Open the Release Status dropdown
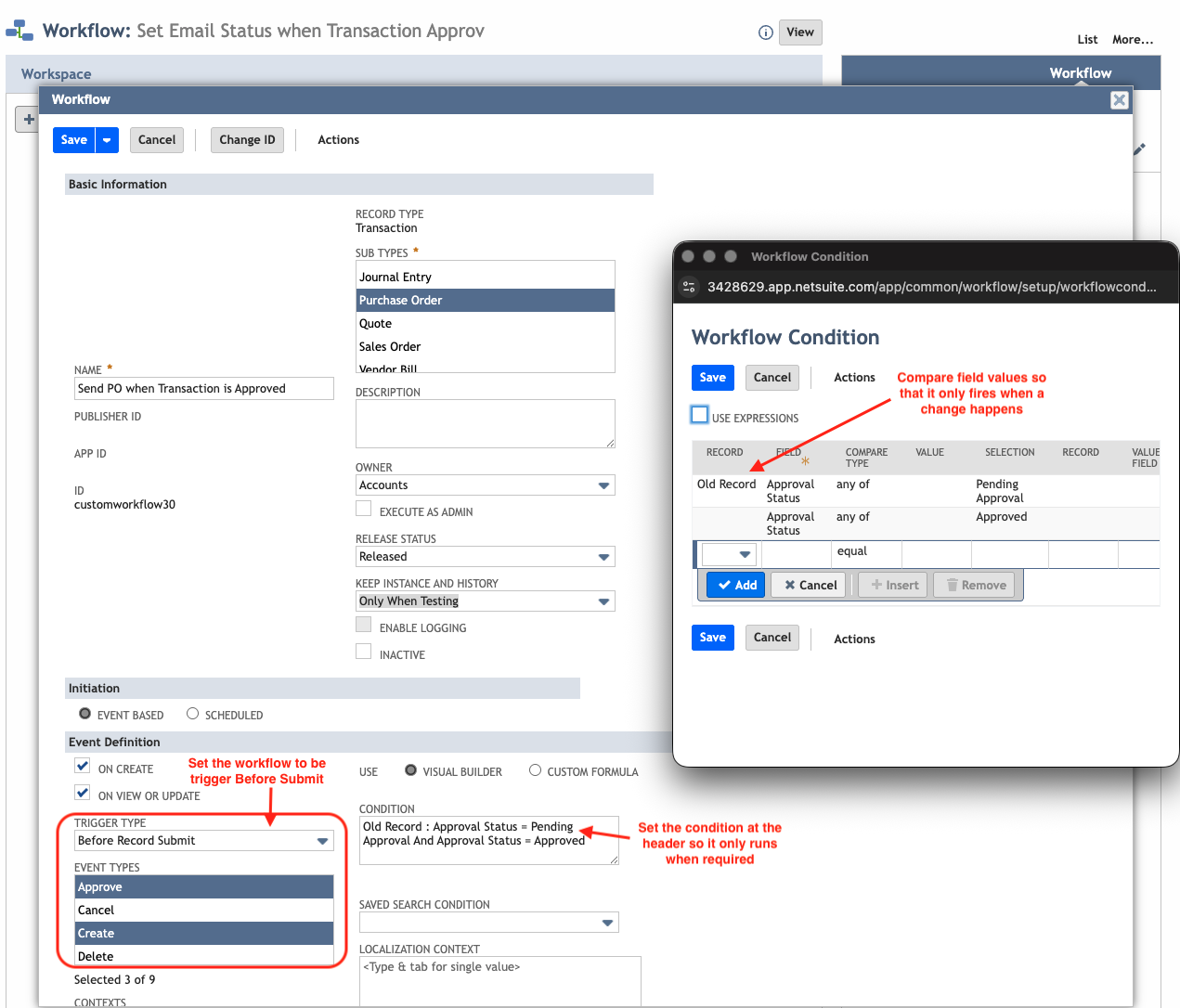Viewport: 1180px width, 1008px height. tap(603, 556)
